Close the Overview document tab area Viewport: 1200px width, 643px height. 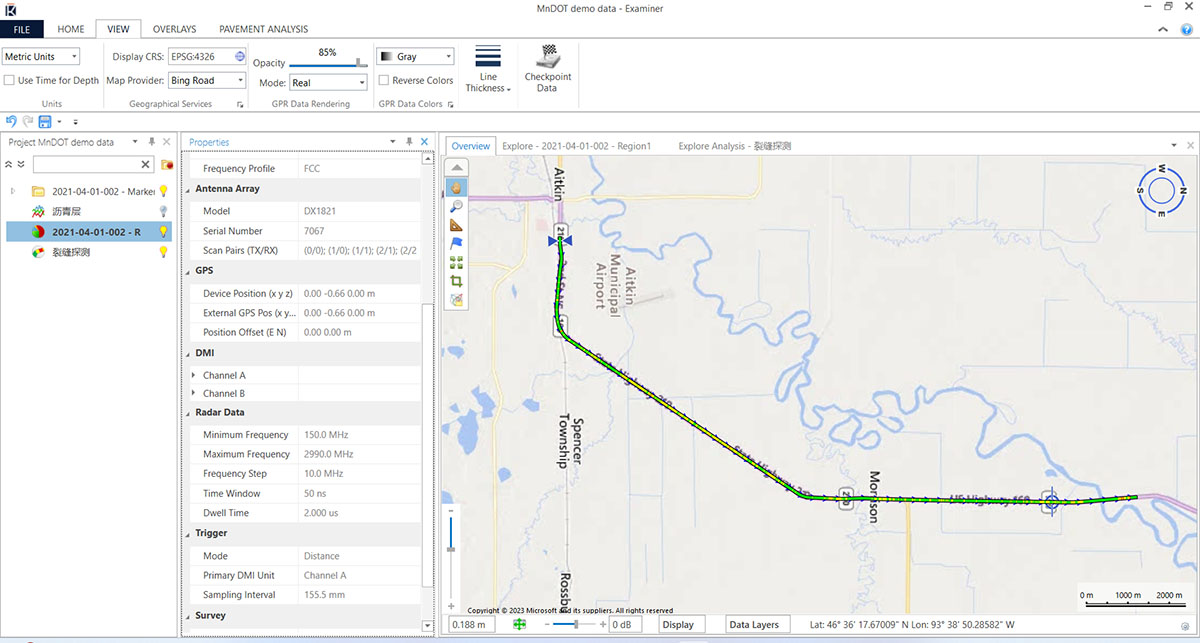(x=1190, y=145)
